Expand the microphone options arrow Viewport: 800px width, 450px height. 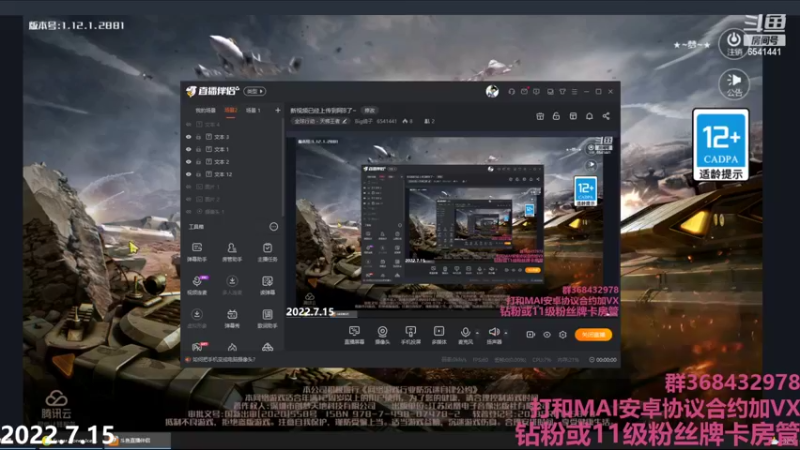coord(477,333)
